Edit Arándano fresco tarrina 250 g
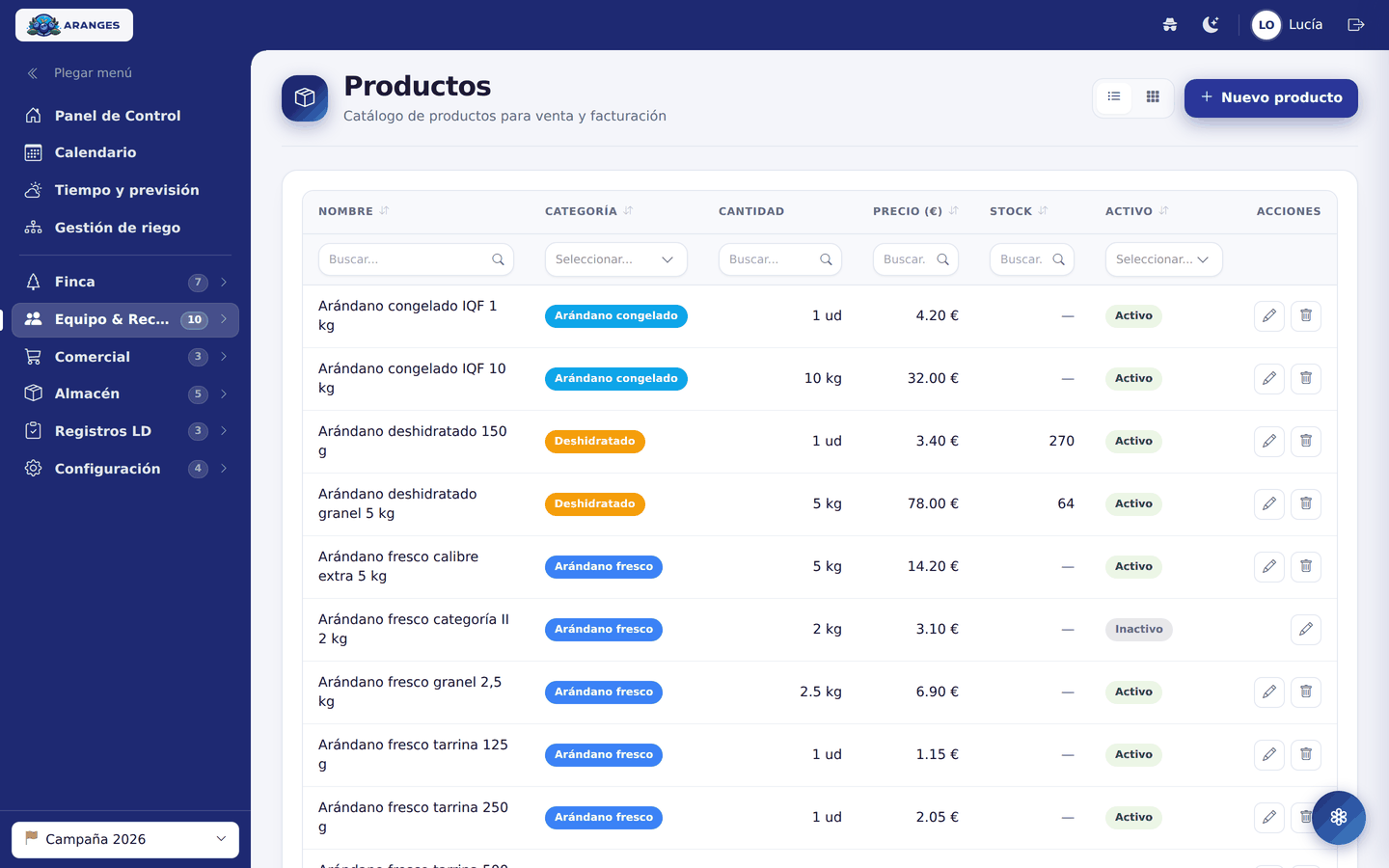The width and height of the screenshot is (1389, 868). [x=1269, y=818]
